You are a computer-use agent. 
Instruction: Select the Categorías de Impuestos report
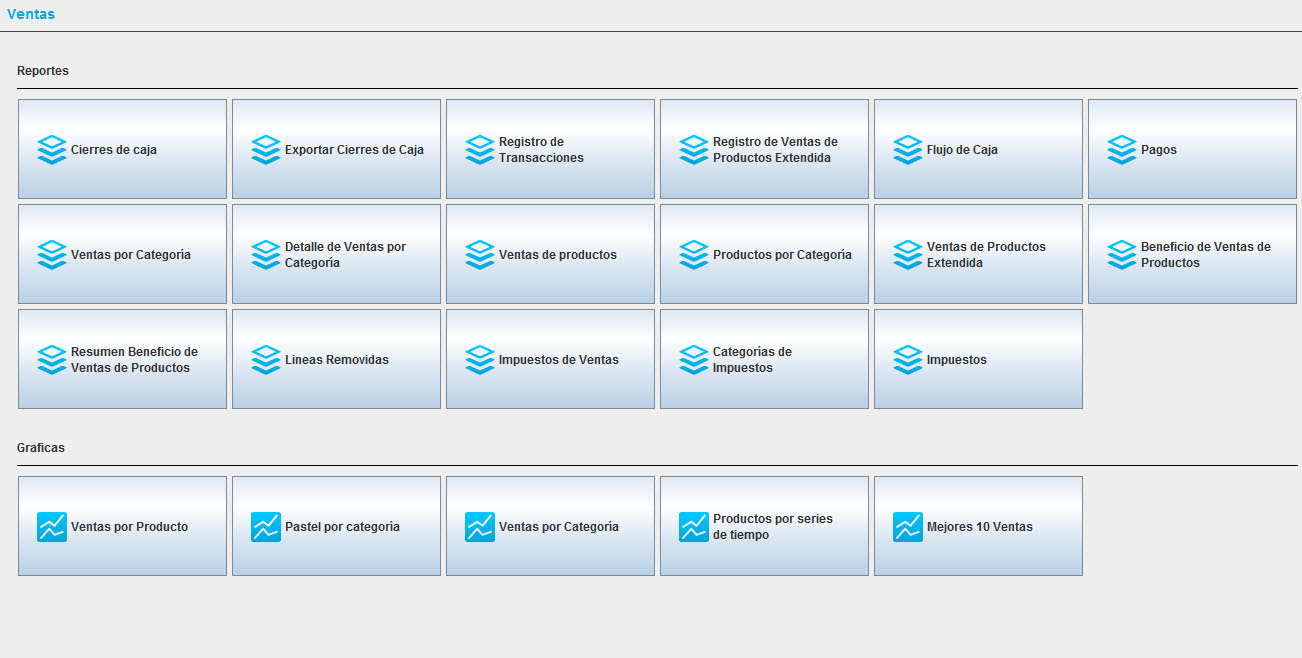[x=764, y=359]
